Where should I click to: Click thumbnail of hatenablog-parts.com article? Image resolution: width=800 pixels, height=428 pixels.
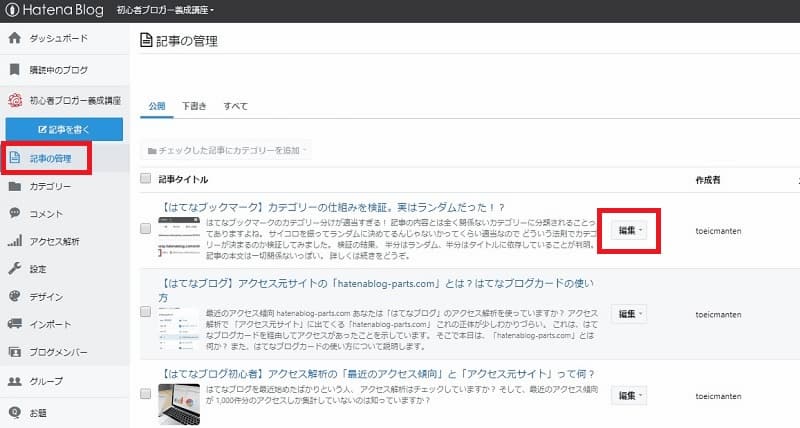(x=179, y=328)
